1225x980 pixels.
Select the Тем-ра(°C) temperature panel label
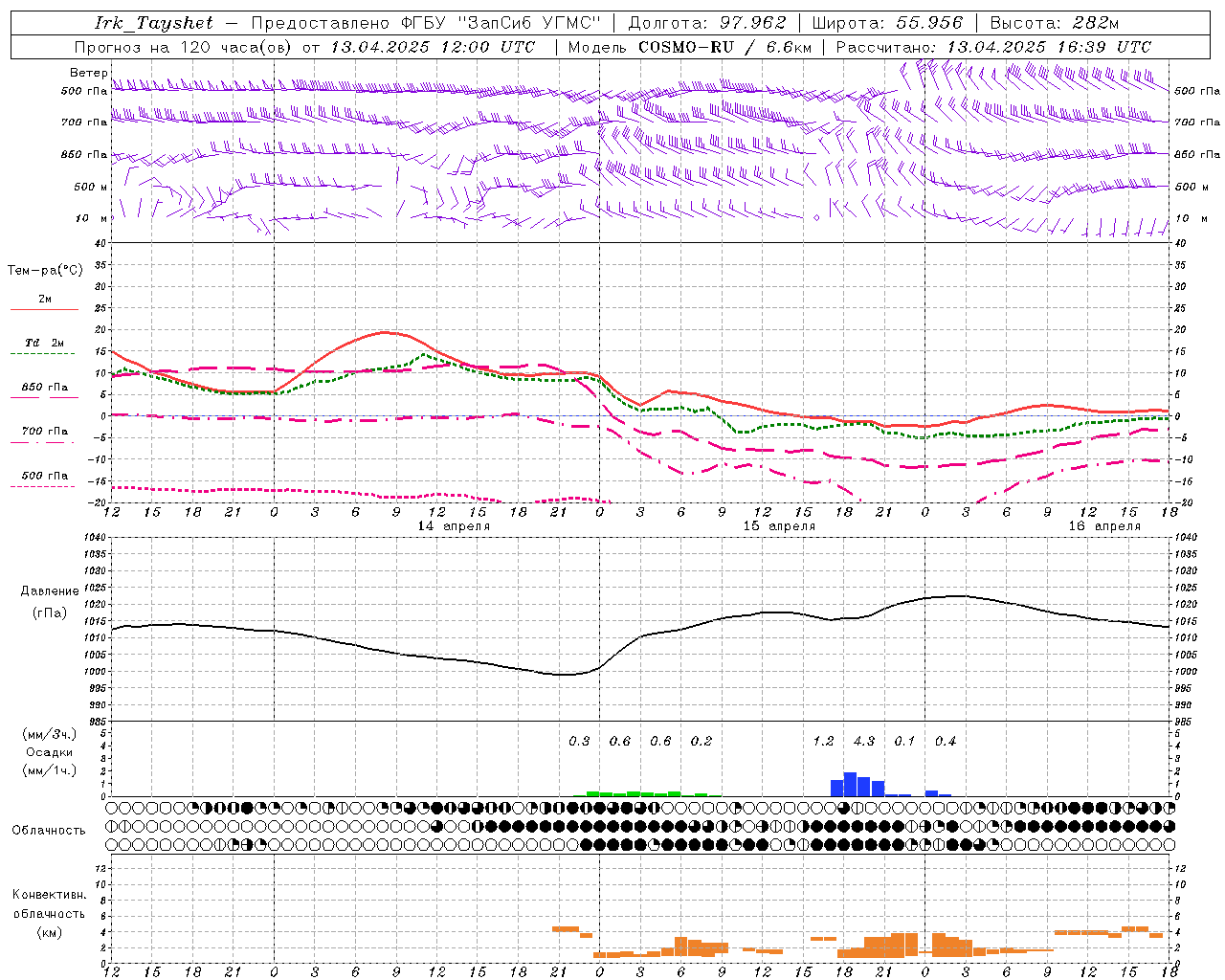click(x=45, y=271)
